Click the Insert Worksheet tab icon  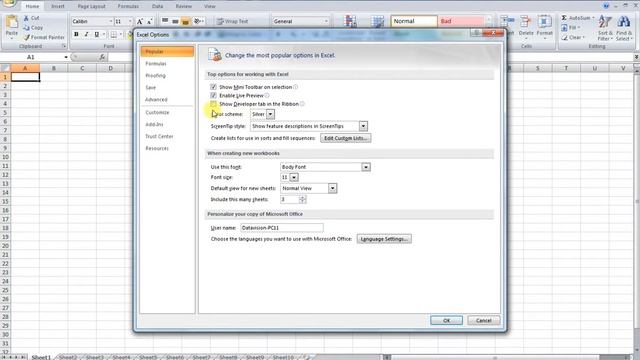[307, 357]
